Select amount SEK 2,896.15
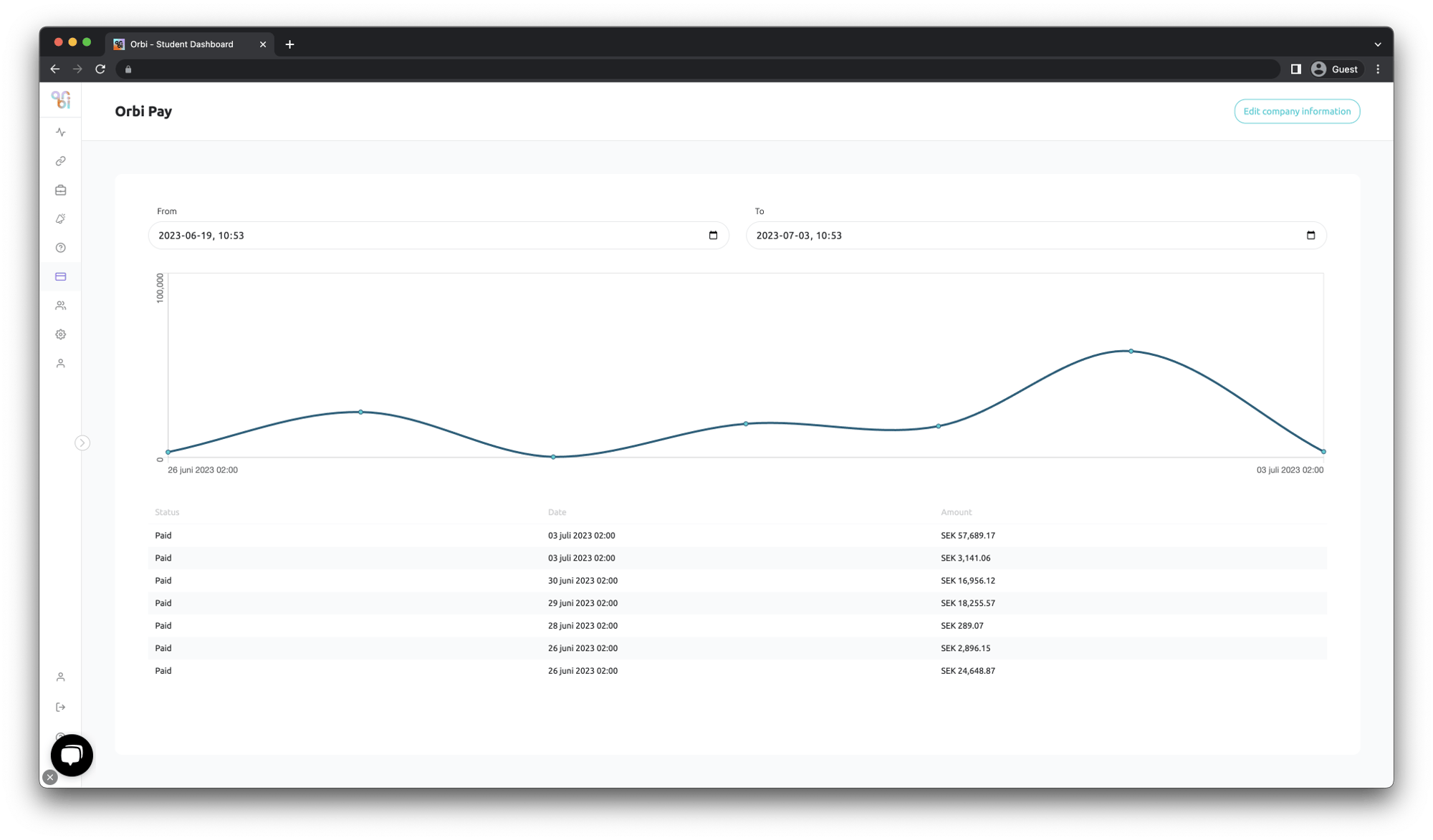 coord(965,648)
